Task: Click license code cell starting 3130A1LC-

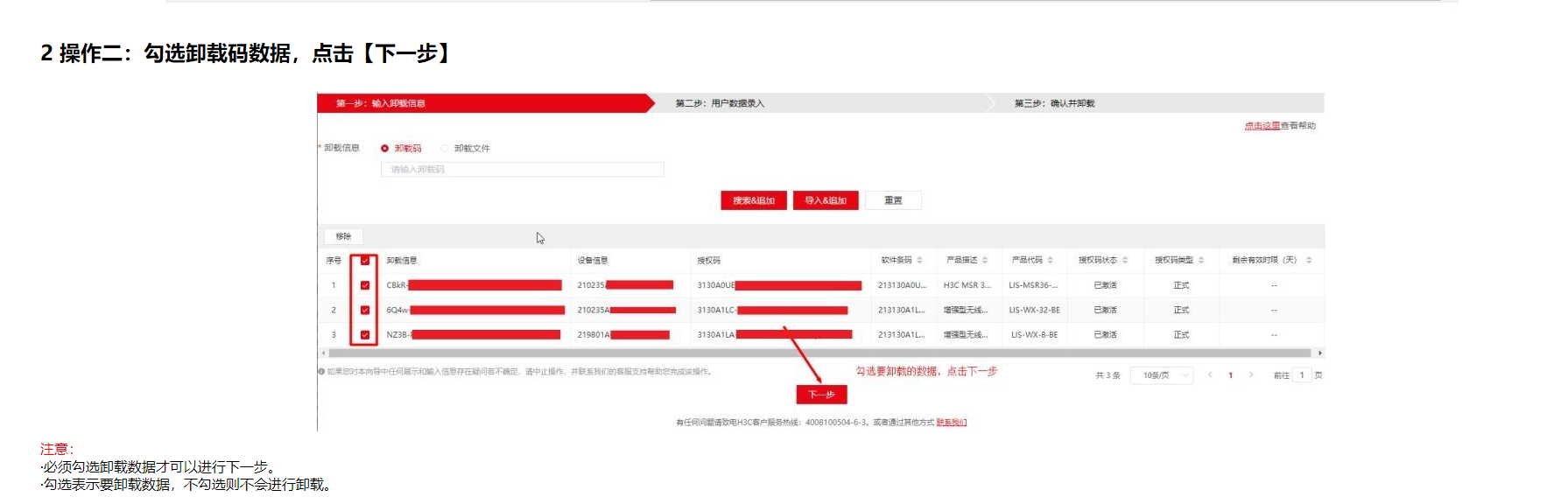Action: click(x=772, y=310)
